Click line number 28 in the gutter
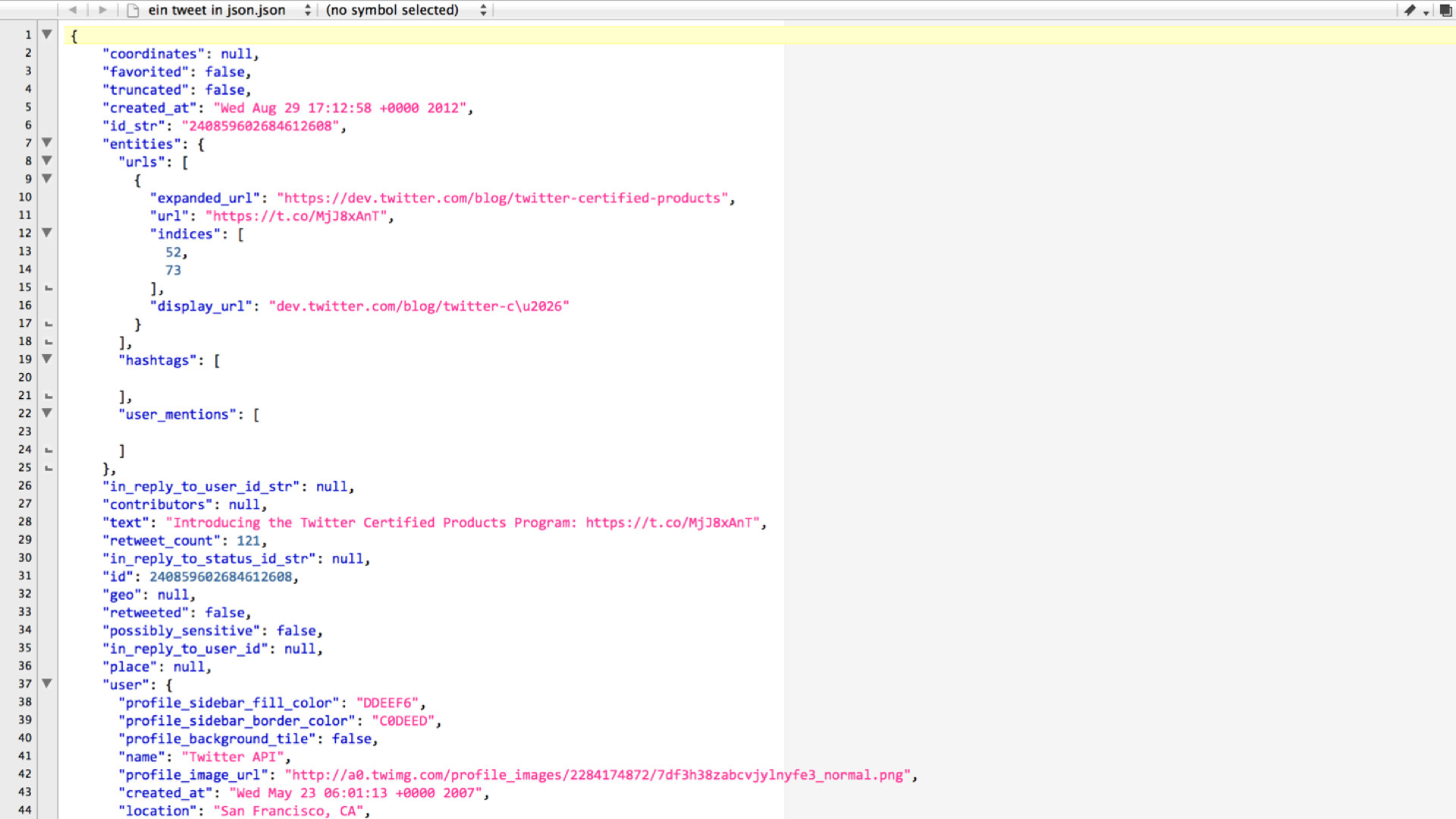Screen dimensions: 1456x819 coord(25,522)
